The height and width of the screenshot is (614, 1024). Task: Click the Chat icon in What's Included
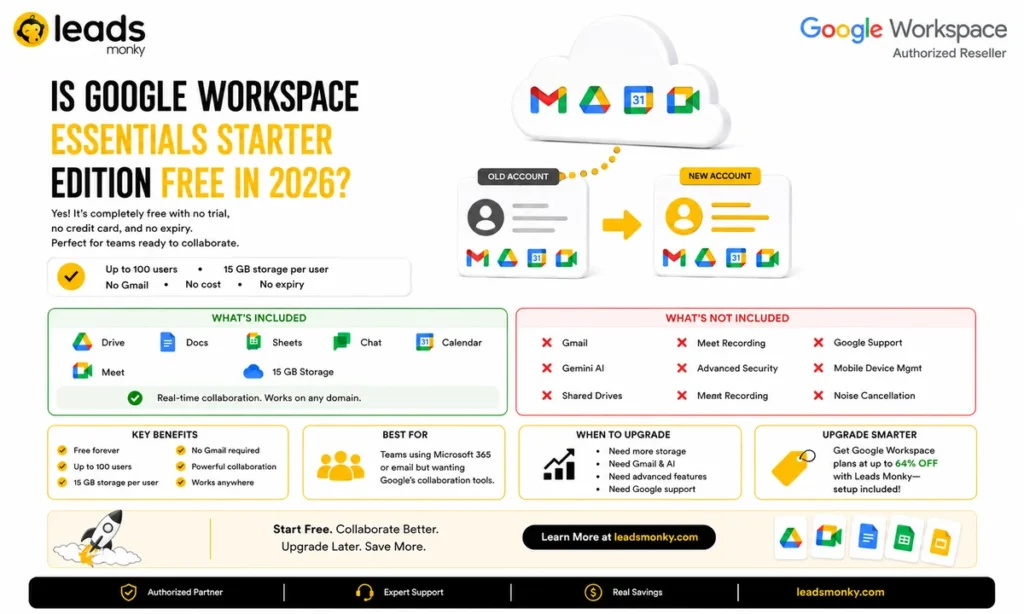point(342,342)
